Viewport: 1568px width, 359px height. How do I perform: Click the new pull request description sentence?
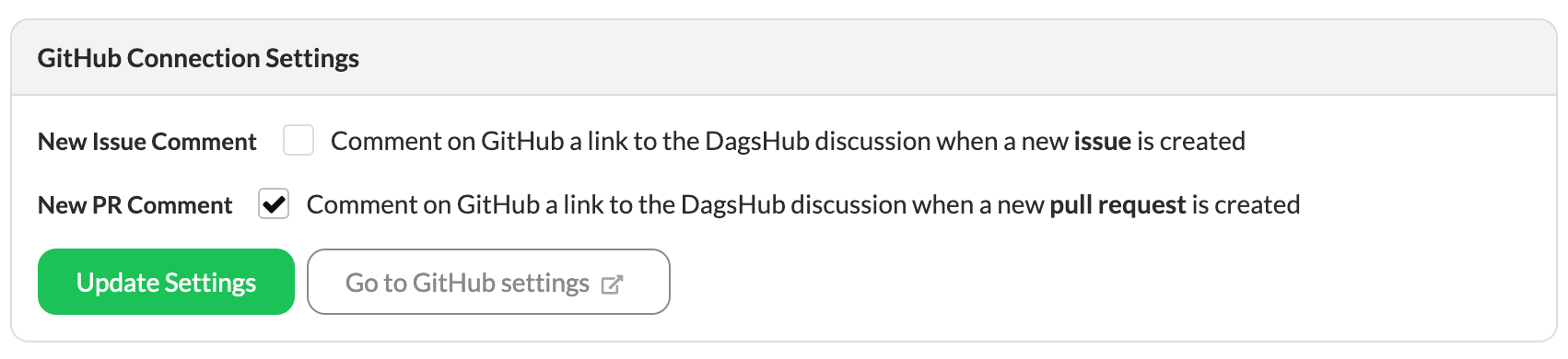pyautogui.click(x=803, y=204)
